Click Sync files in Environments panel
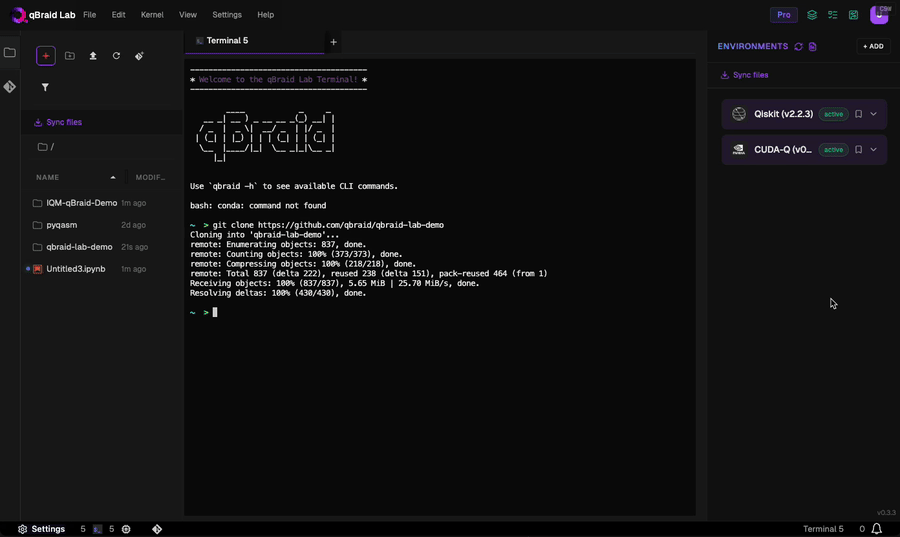The width and height of the screenshot is (900, 537). [744, 75]
